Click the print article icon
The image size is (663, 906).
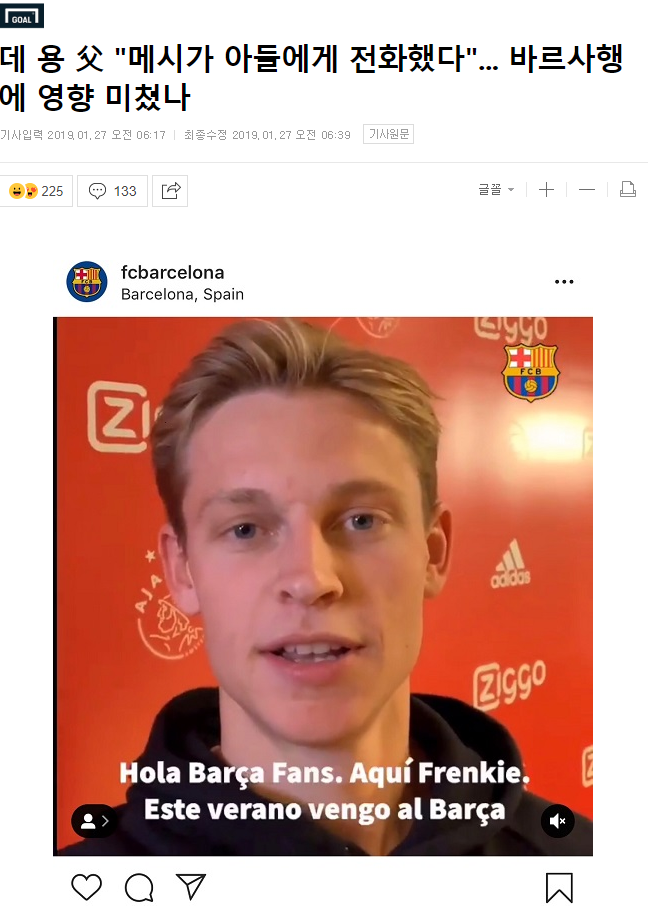click(x=628, y=190)
